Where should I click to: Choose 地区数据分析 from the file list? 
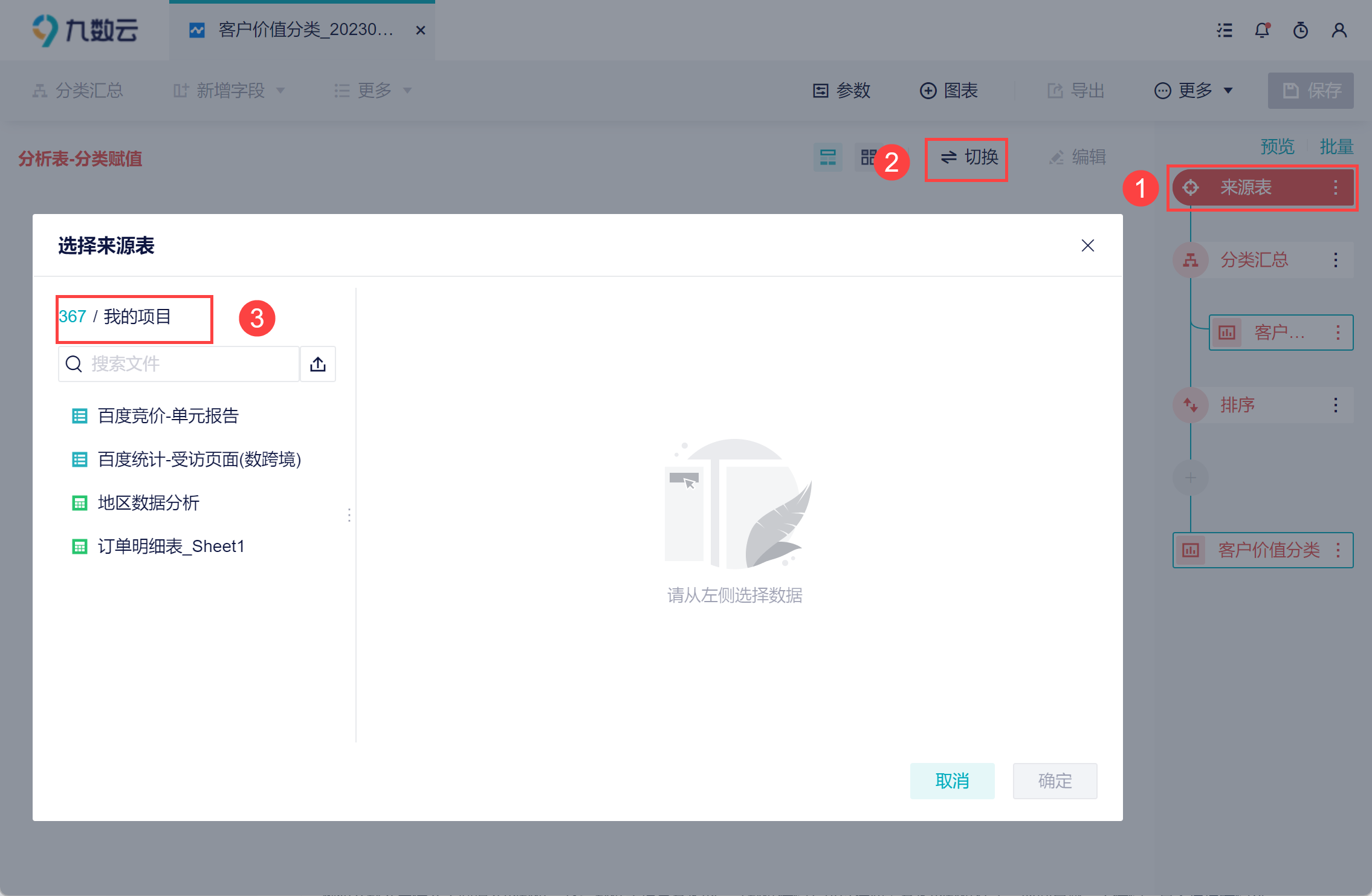(x=149, y=503)
